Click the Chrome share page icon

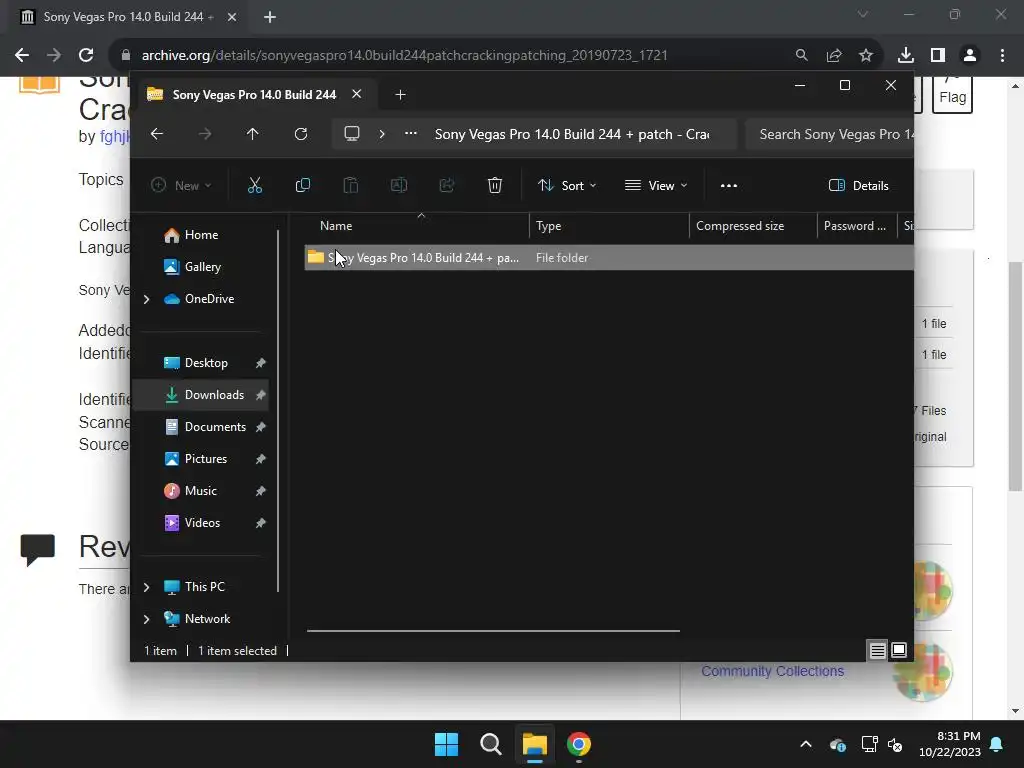tap(834, 56)
